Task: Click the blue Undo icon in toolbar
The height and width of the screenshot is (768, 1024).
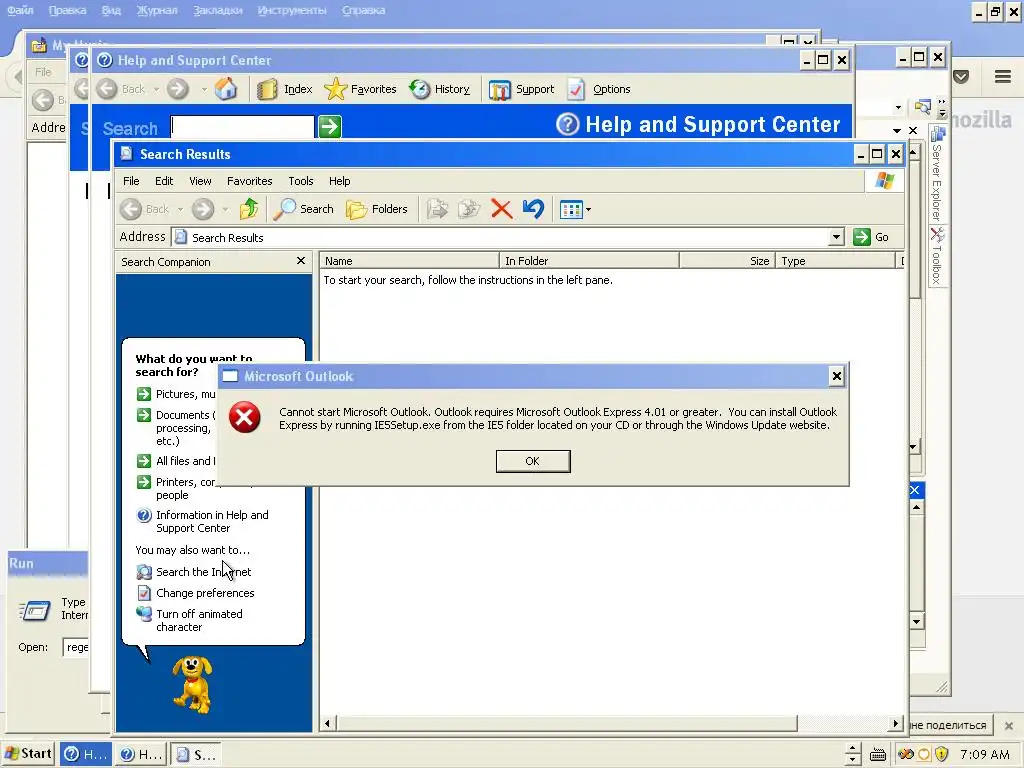Action: tap(533, 209)
